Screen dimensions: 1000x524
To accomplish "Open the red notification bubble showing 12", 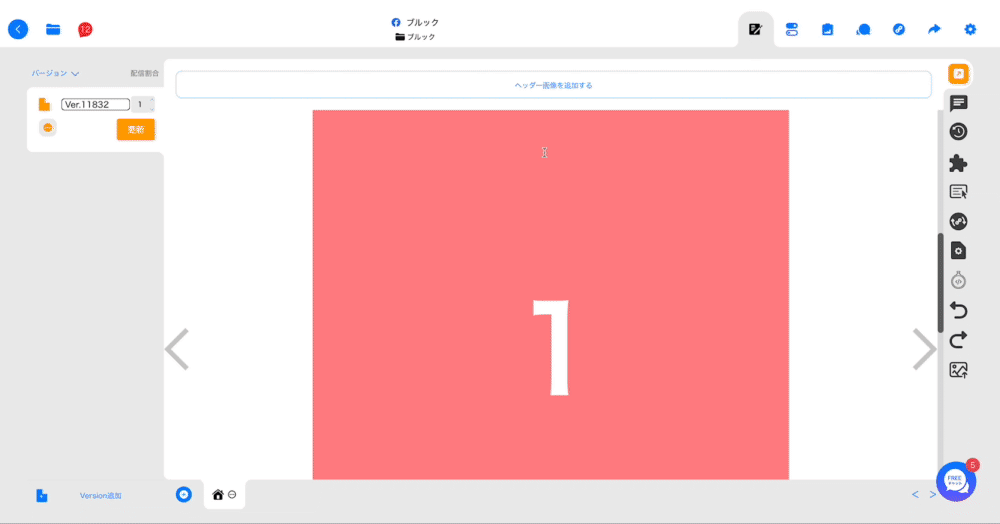I will pos(85,29).
